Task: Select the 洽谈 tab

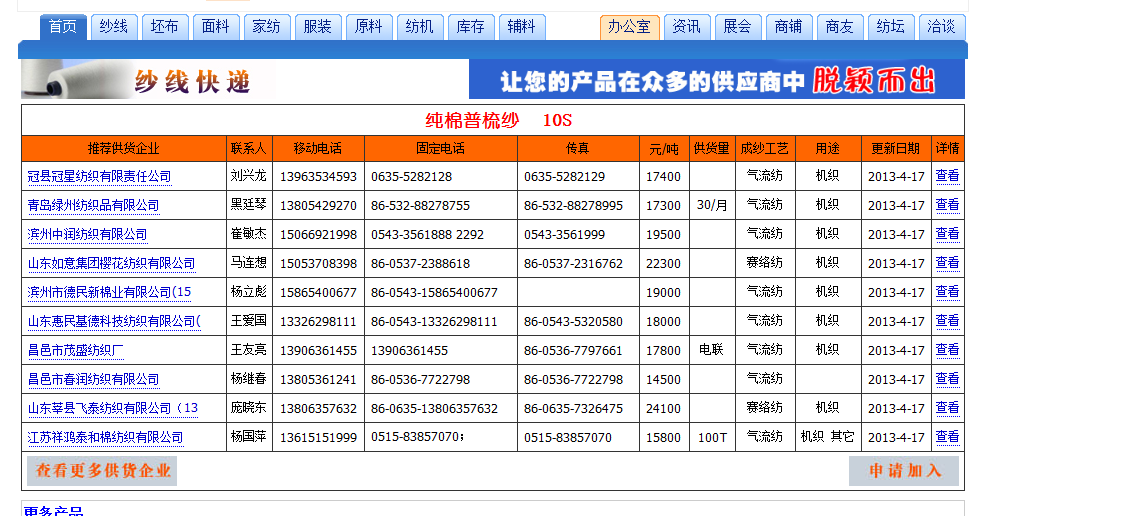Action: pyautogui.click(x=942, y=27)
